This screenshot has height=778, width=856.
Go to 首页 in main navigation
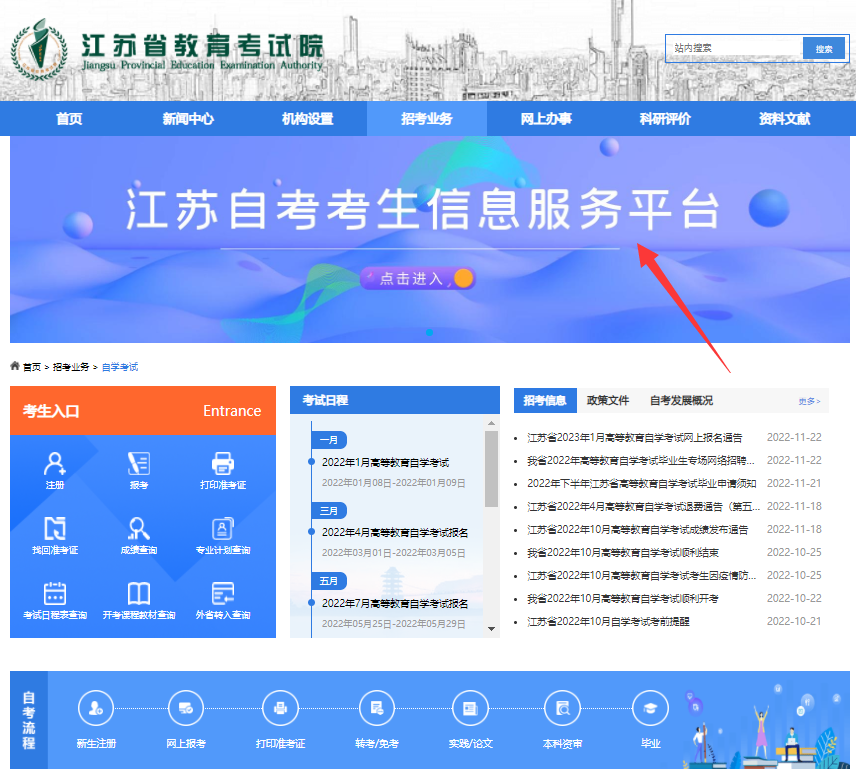pyautogui.click(x=69, y=118)
